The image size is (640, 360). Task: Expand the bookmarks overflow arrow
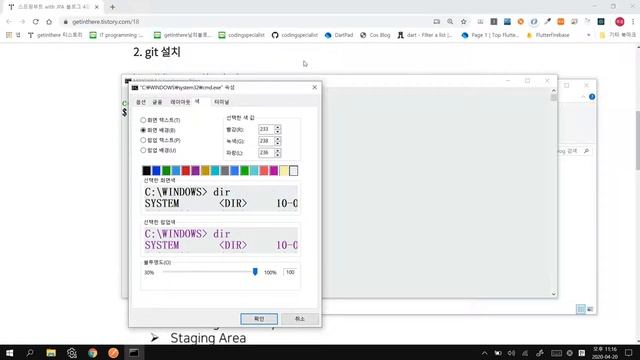point(588,35)
